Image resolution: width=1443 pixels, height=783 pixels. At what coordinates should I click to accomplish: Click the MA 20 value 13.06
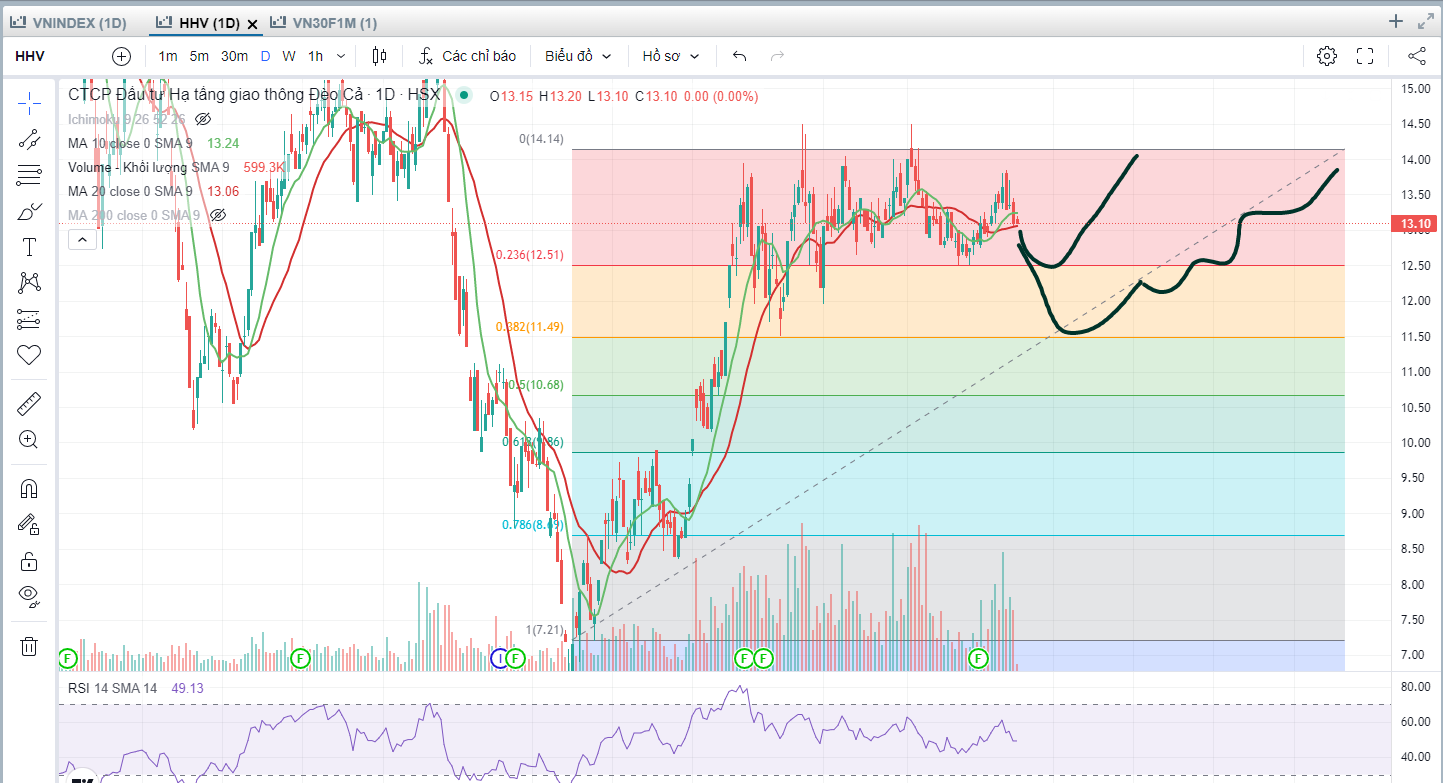pyautogui.click(x=223, y=191)
